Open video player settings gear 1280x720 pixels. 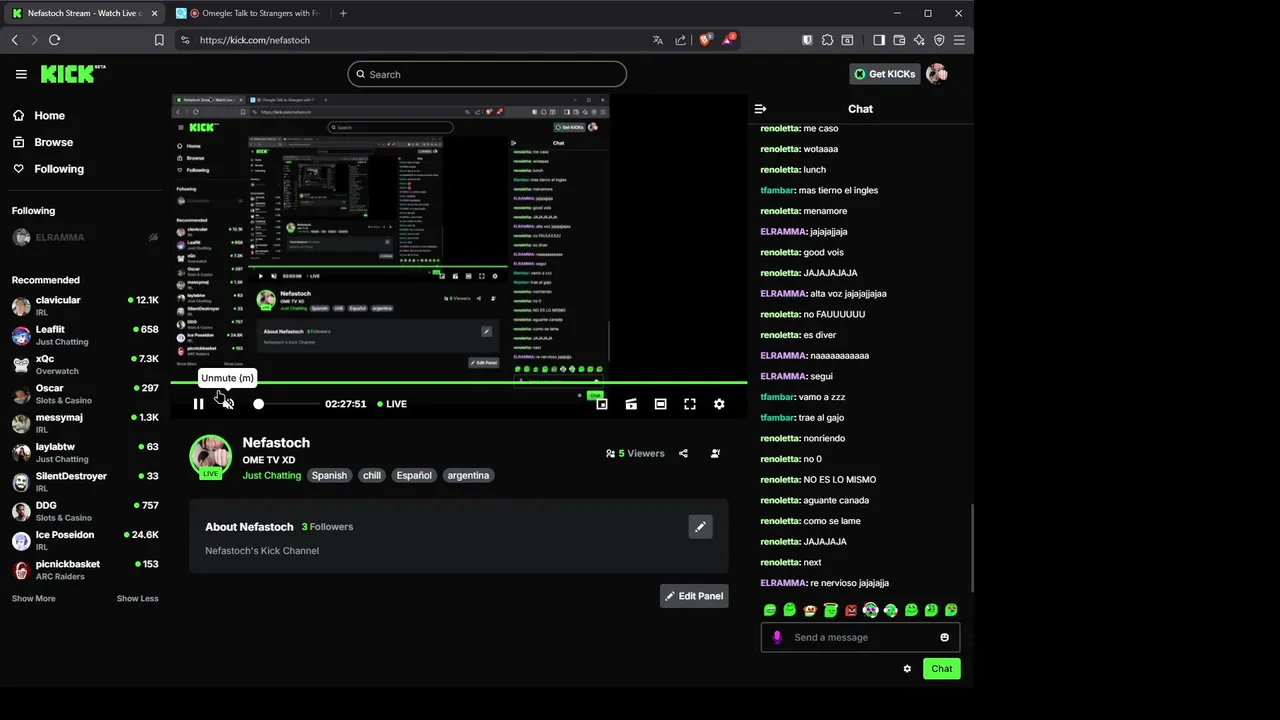719,404
